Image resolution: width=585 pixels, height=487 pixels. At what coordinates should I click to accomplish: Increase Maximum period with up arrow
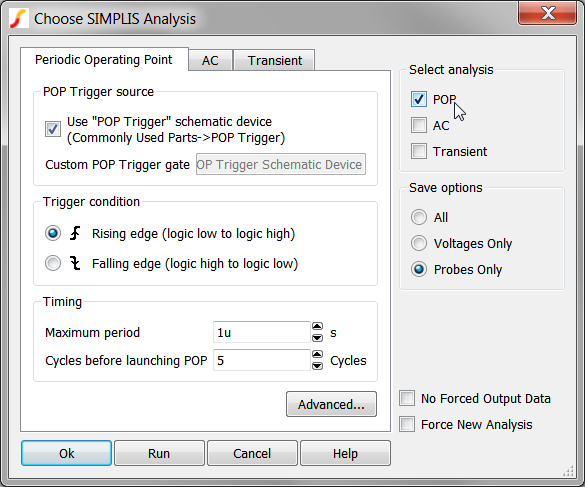pyautogui.click(x=317, y=327)
